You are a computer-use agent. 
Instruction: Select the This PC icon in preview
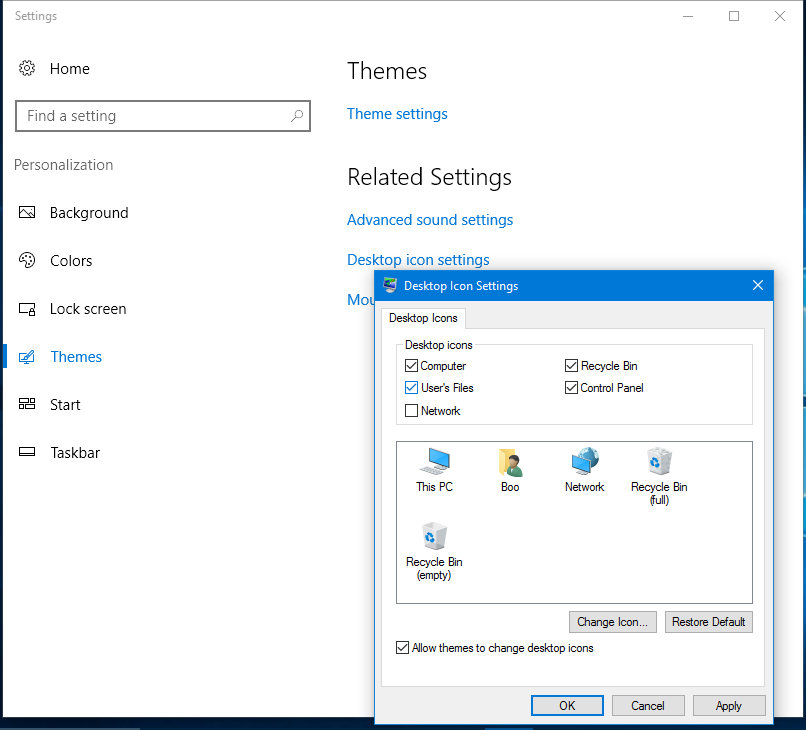pos(434,463)
